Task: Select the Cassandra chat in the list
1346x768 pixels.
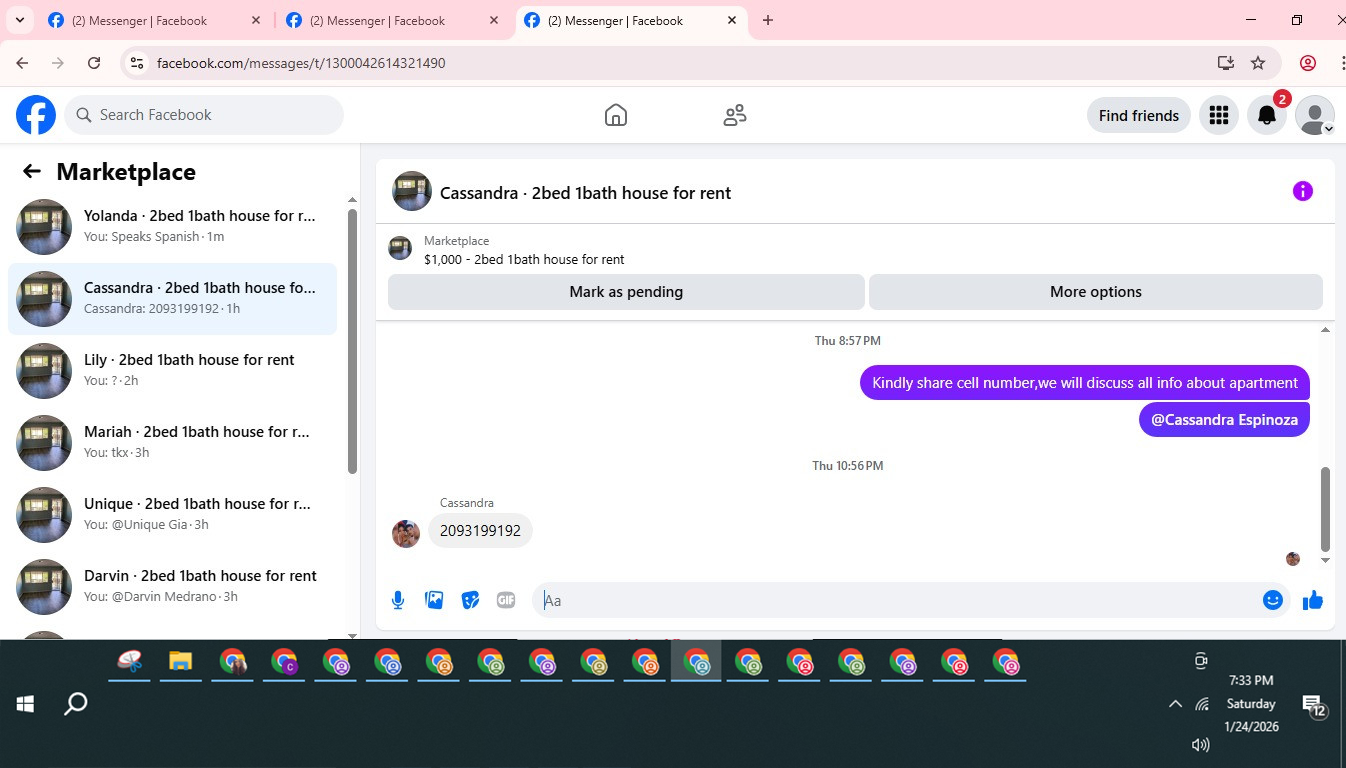Action: coord(172,299)
